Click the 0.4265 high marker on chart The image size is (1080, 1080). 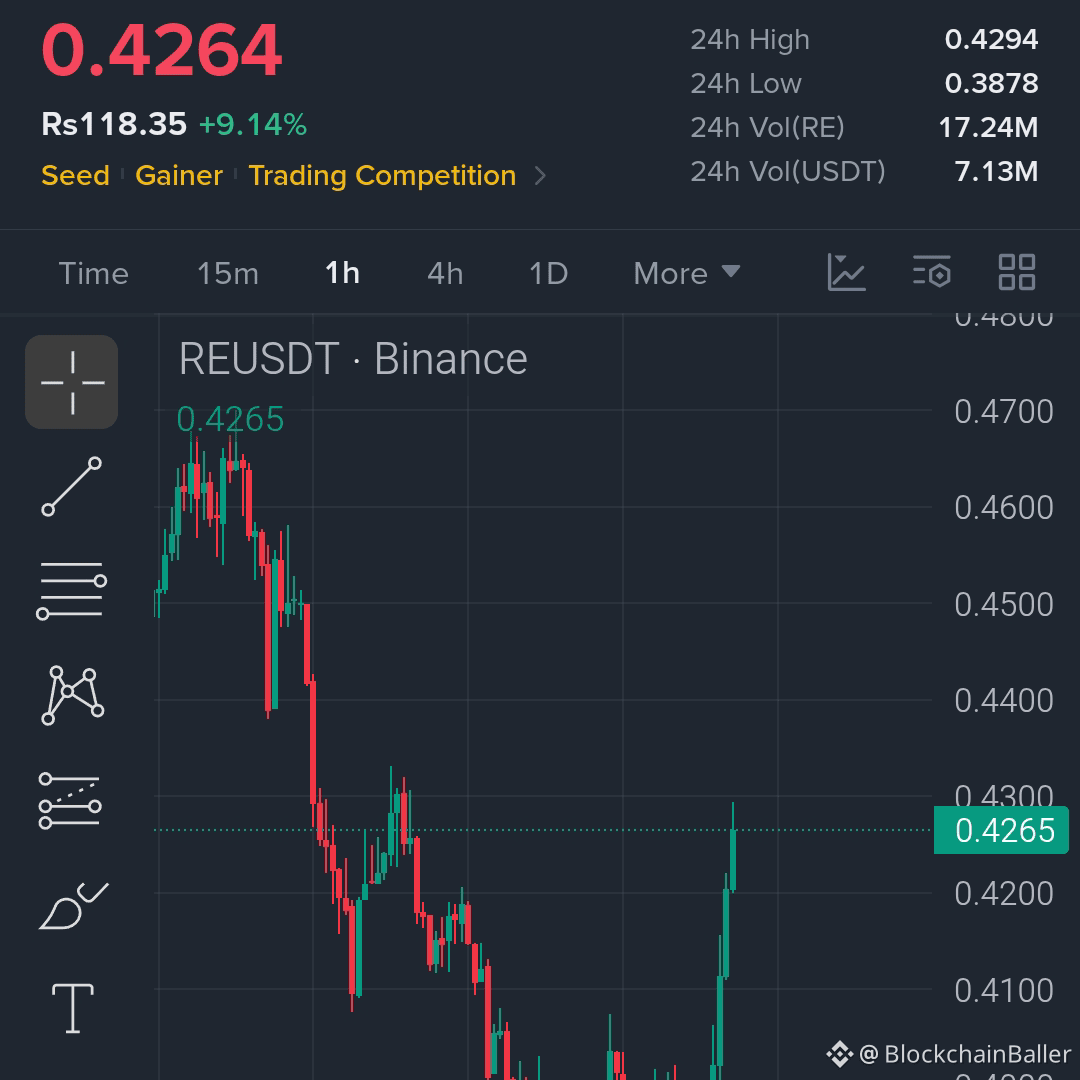click(x=230, y=419)
